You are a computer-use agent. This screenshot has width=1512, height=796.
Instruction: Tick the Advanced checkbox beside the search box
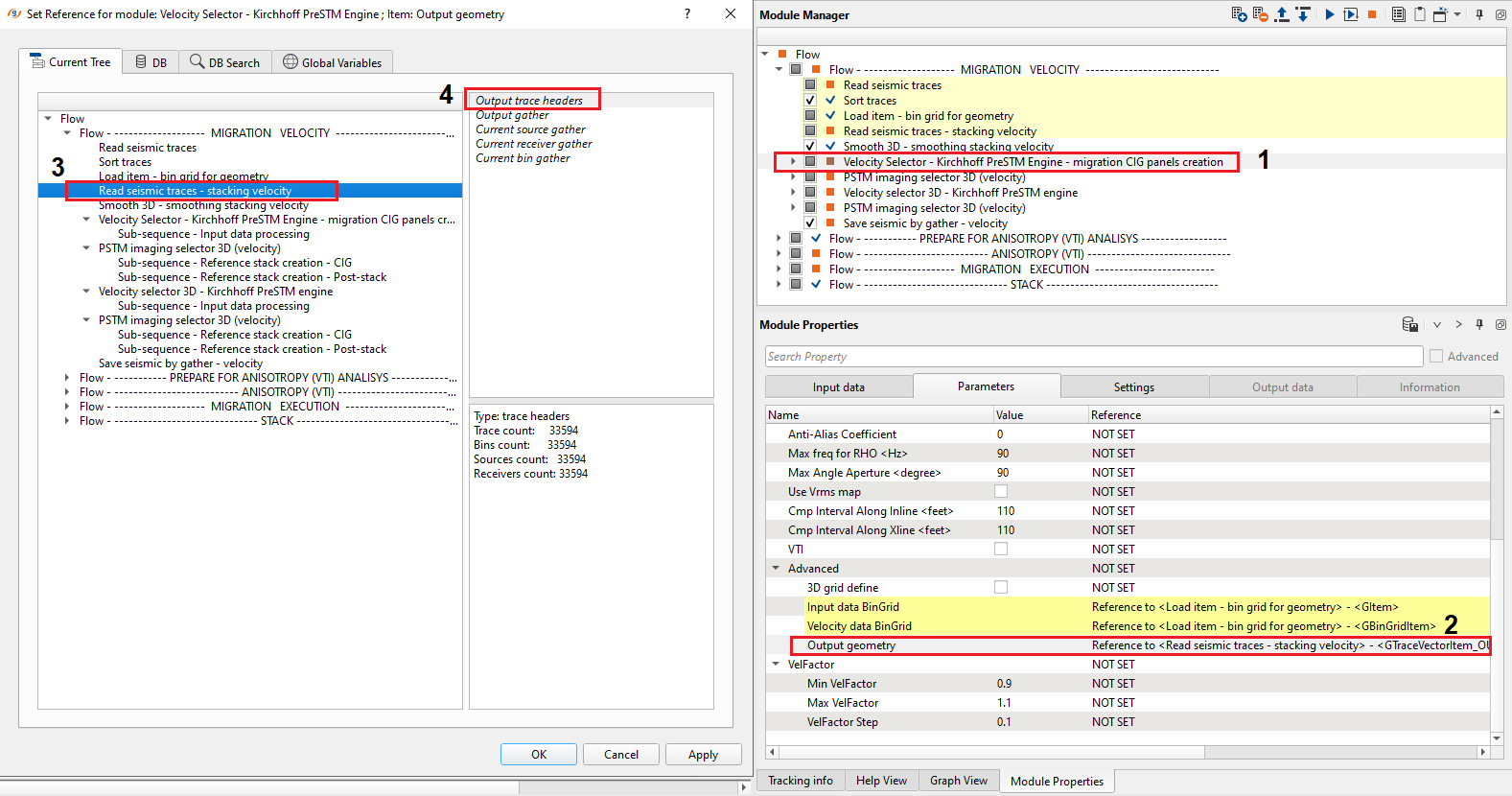click(x=1436, y=356)
